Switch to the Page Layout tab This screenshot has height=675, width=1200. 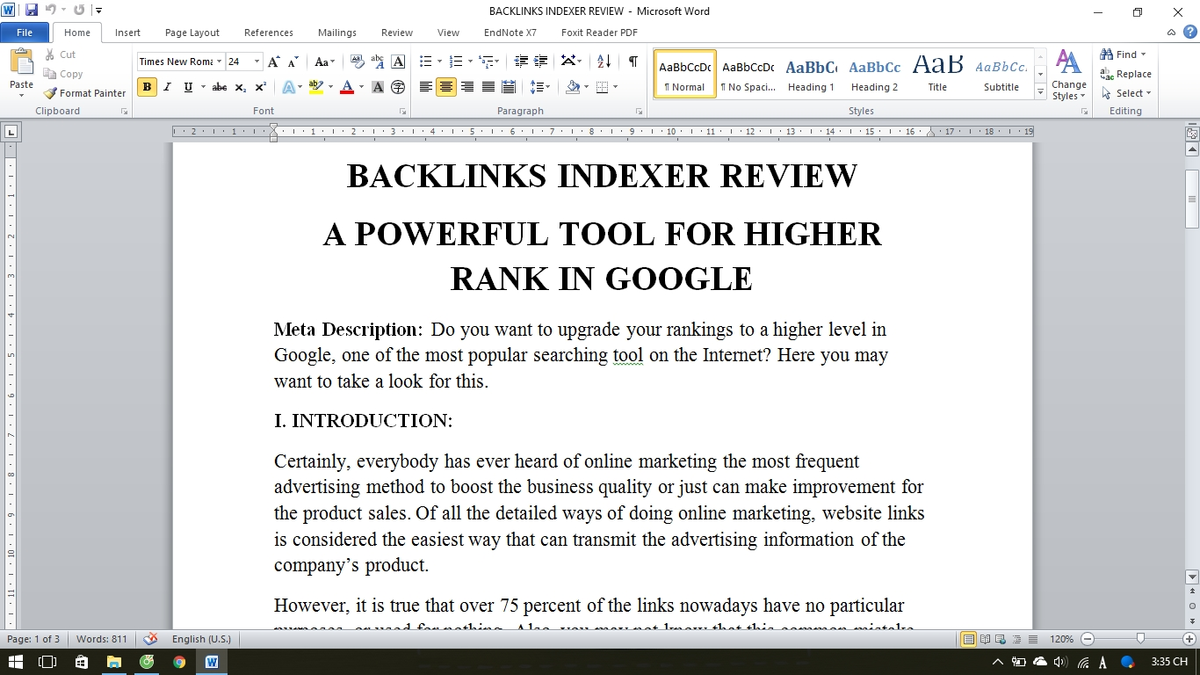click(192, 33)
